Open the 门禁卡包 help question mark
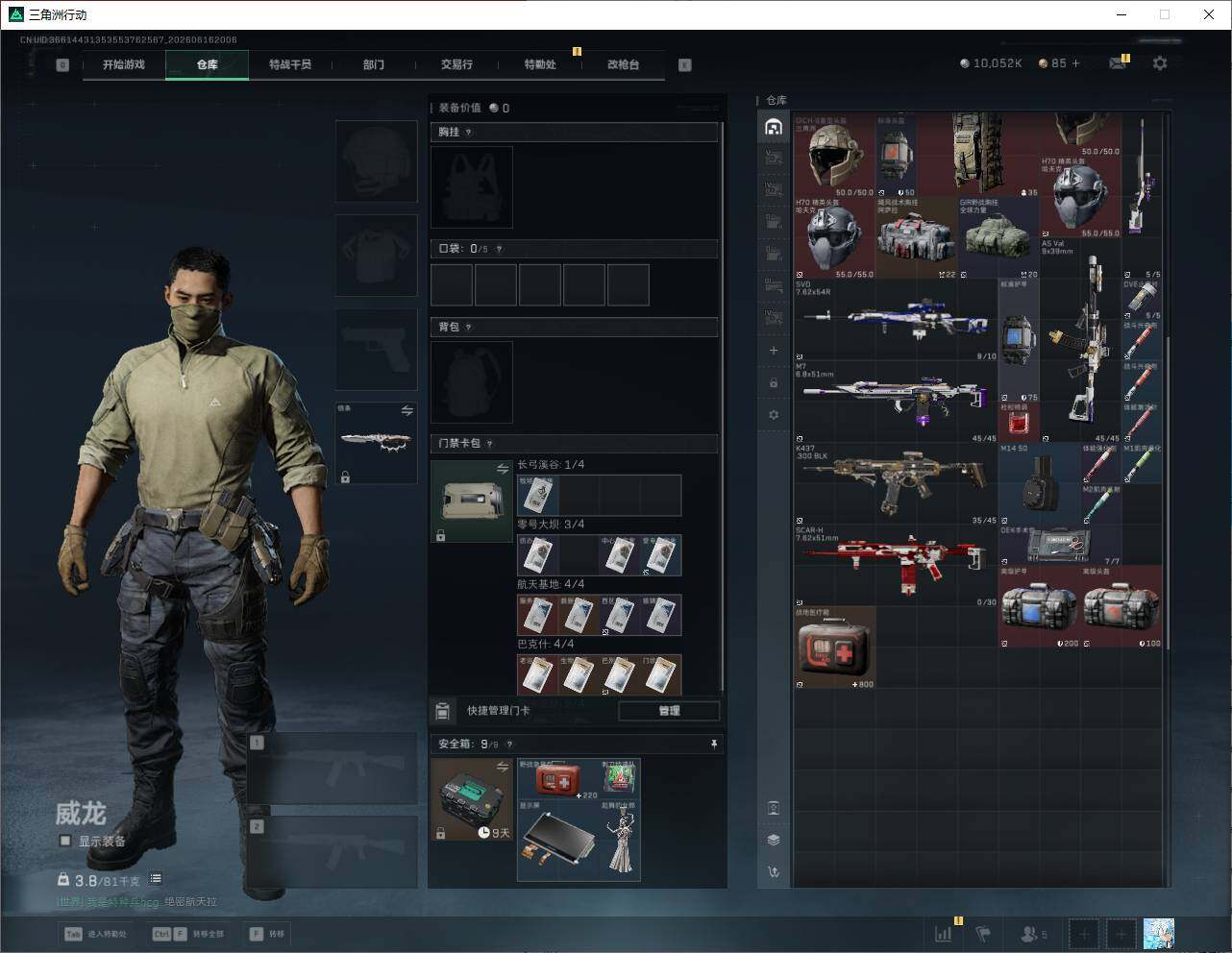This screenshot has height=953, width=1232. (x=490, y=444)
